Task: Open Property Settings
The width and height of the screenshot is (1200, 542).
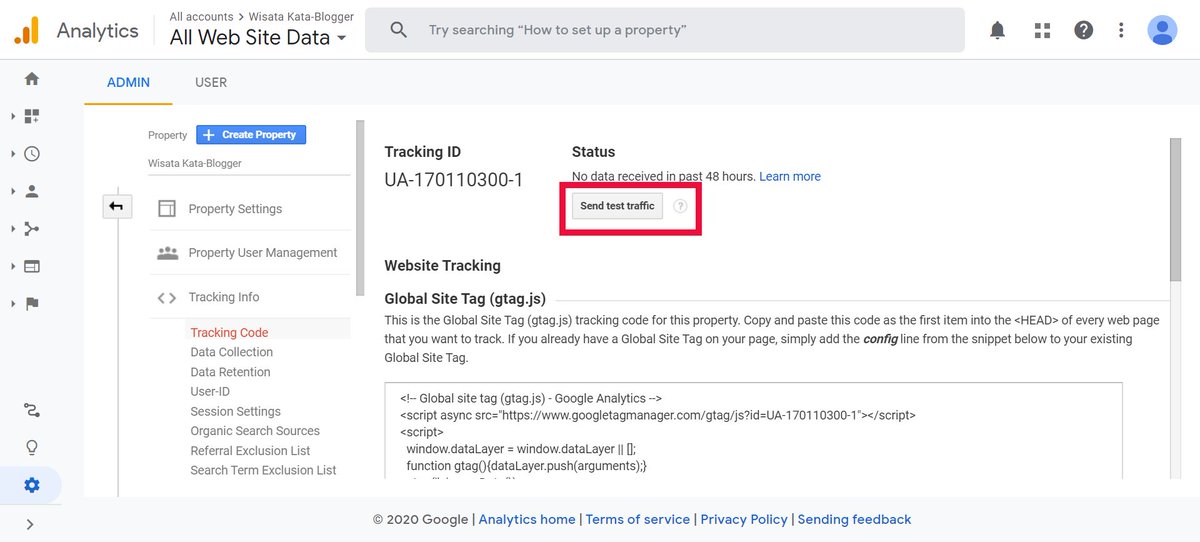Action: (x=235, y=209)
